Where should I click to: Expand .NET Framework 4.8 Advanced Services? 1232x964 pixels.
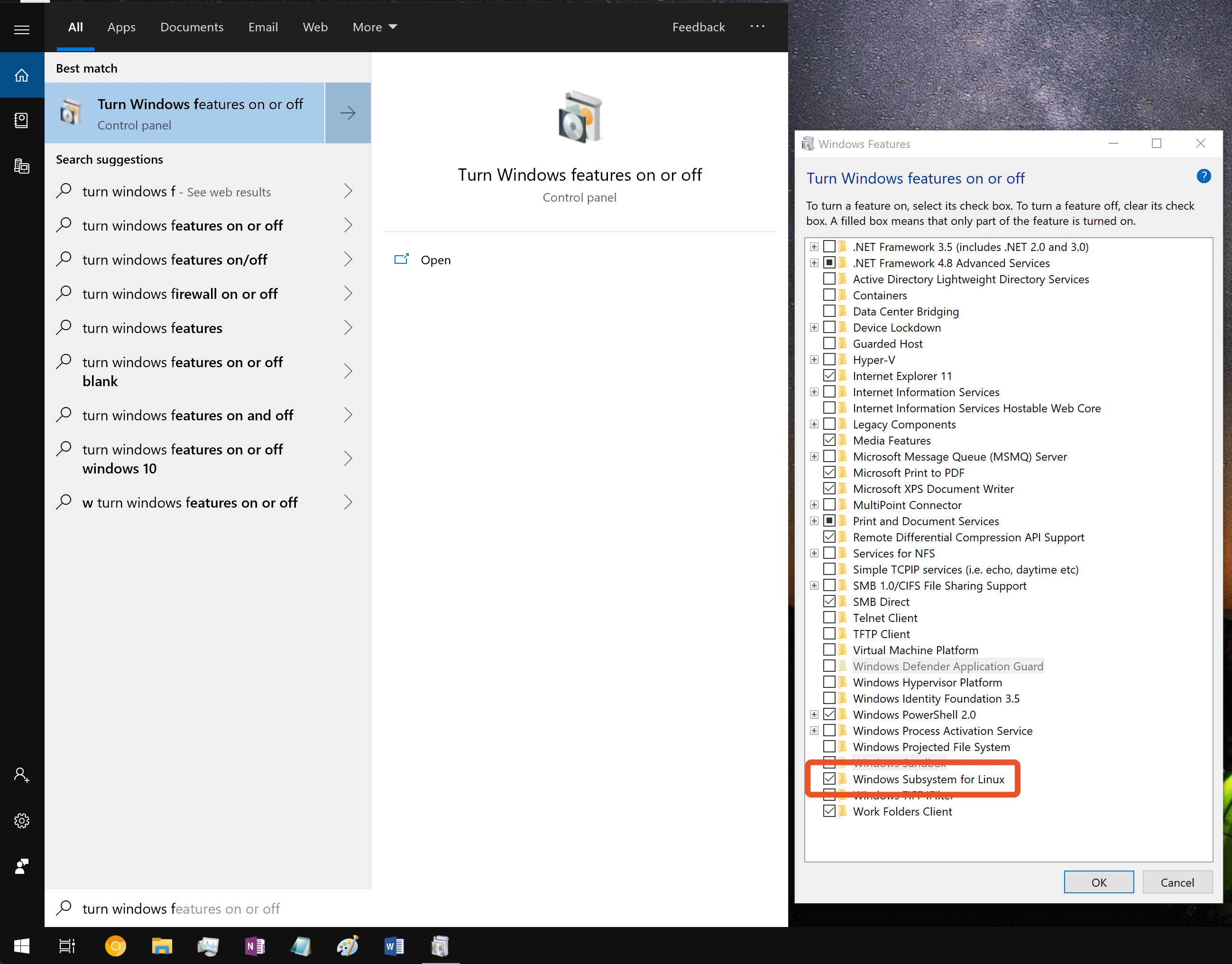point(814,263)
